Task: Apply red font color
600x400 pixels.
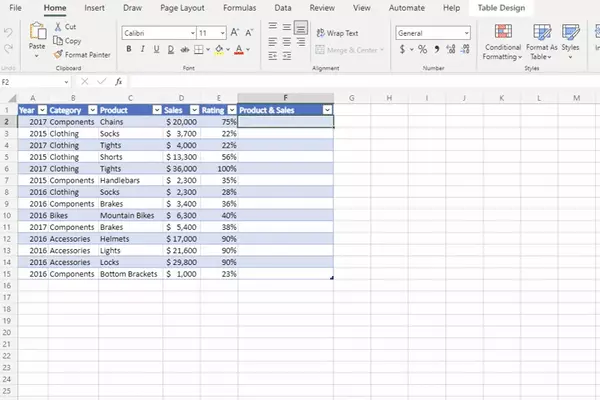Action: tap(239, 49)
